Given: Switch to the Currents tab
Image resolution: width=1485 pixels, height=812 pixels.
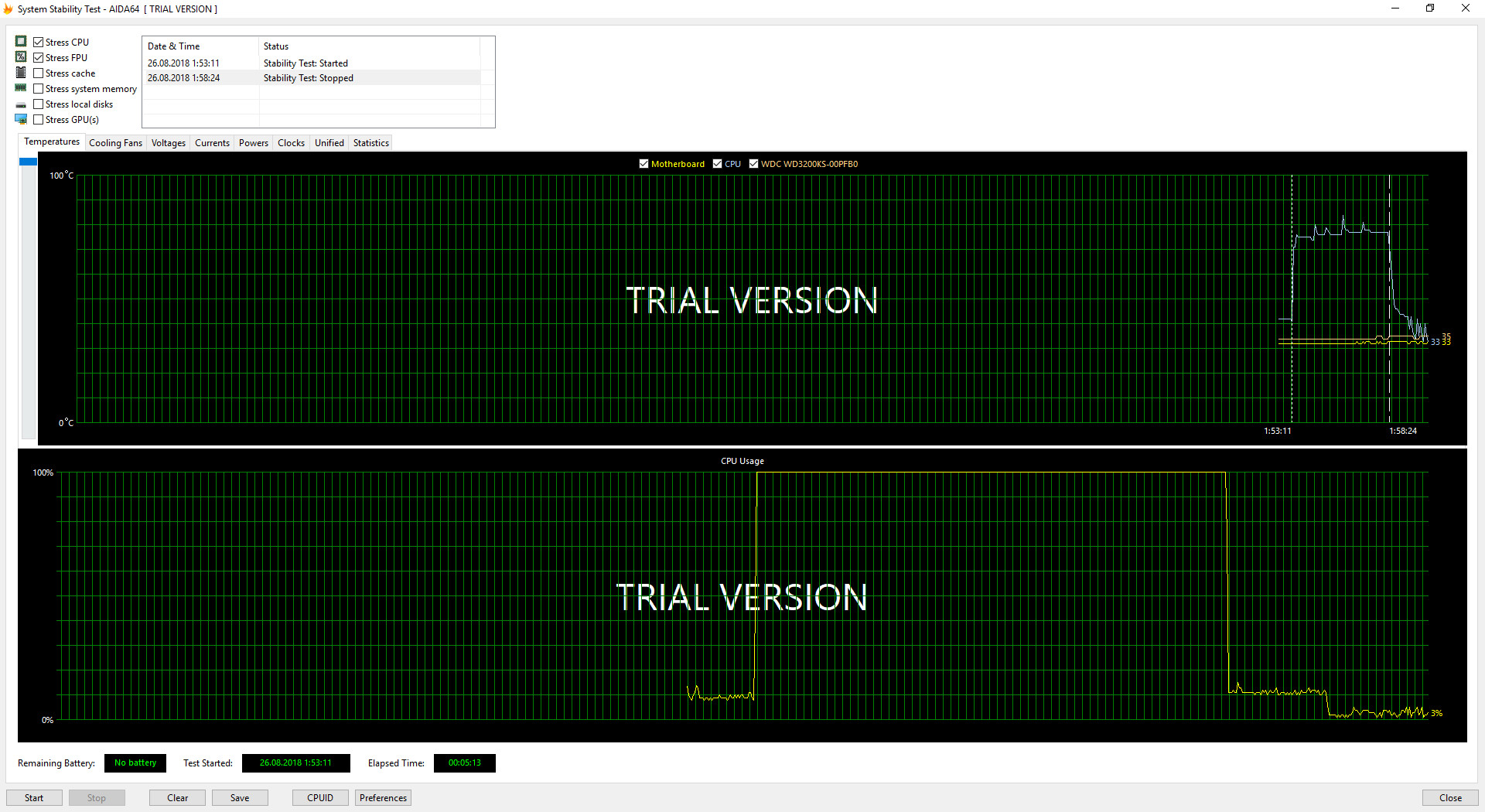Looking at the screenshot, I should click(x=212, y=143).
